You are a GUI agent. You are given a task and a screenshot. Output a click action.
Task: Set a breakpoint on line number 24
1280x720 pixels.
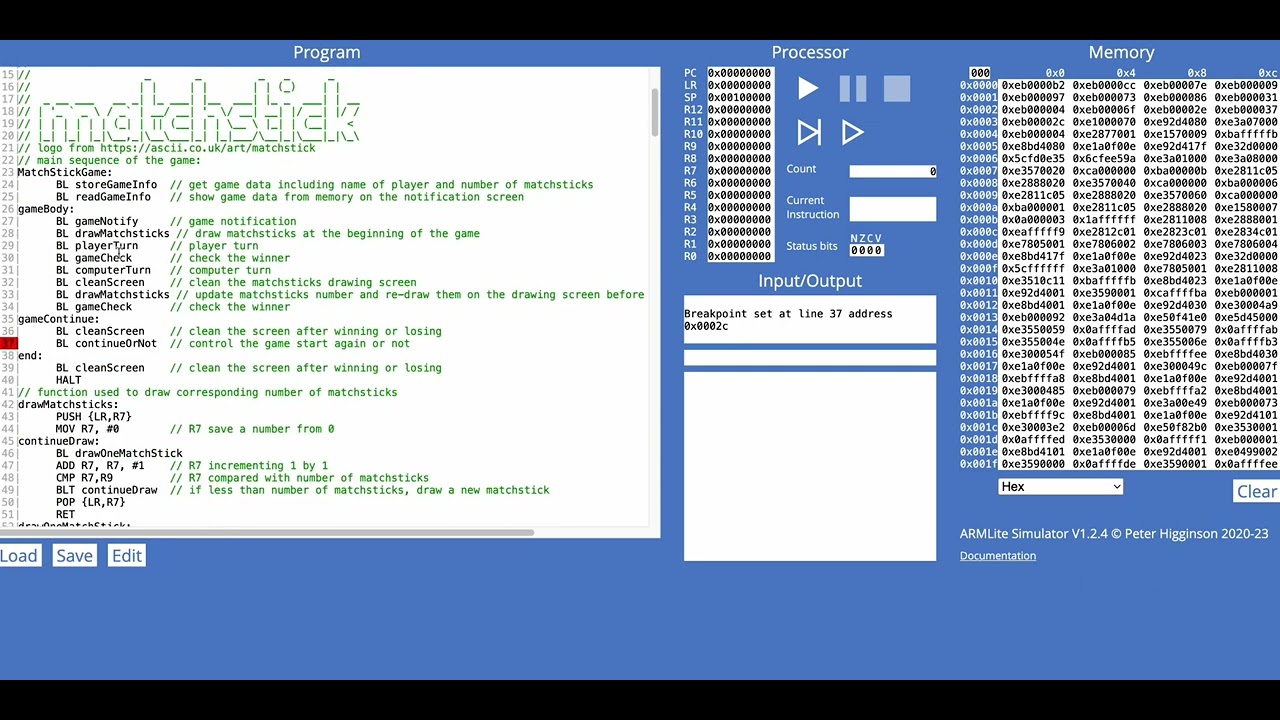(8, 185)
